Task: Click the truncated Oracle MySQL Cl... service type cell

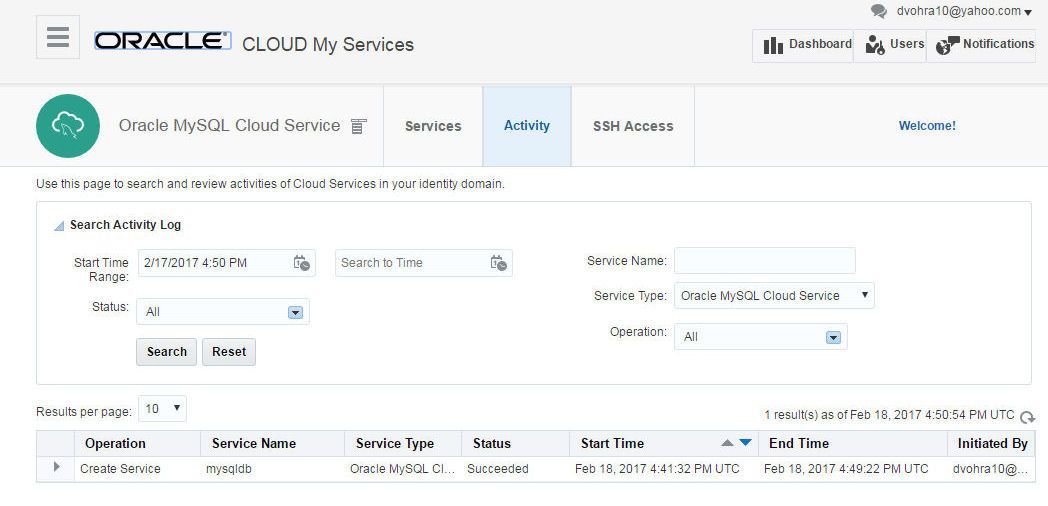Action: point(402,469)
